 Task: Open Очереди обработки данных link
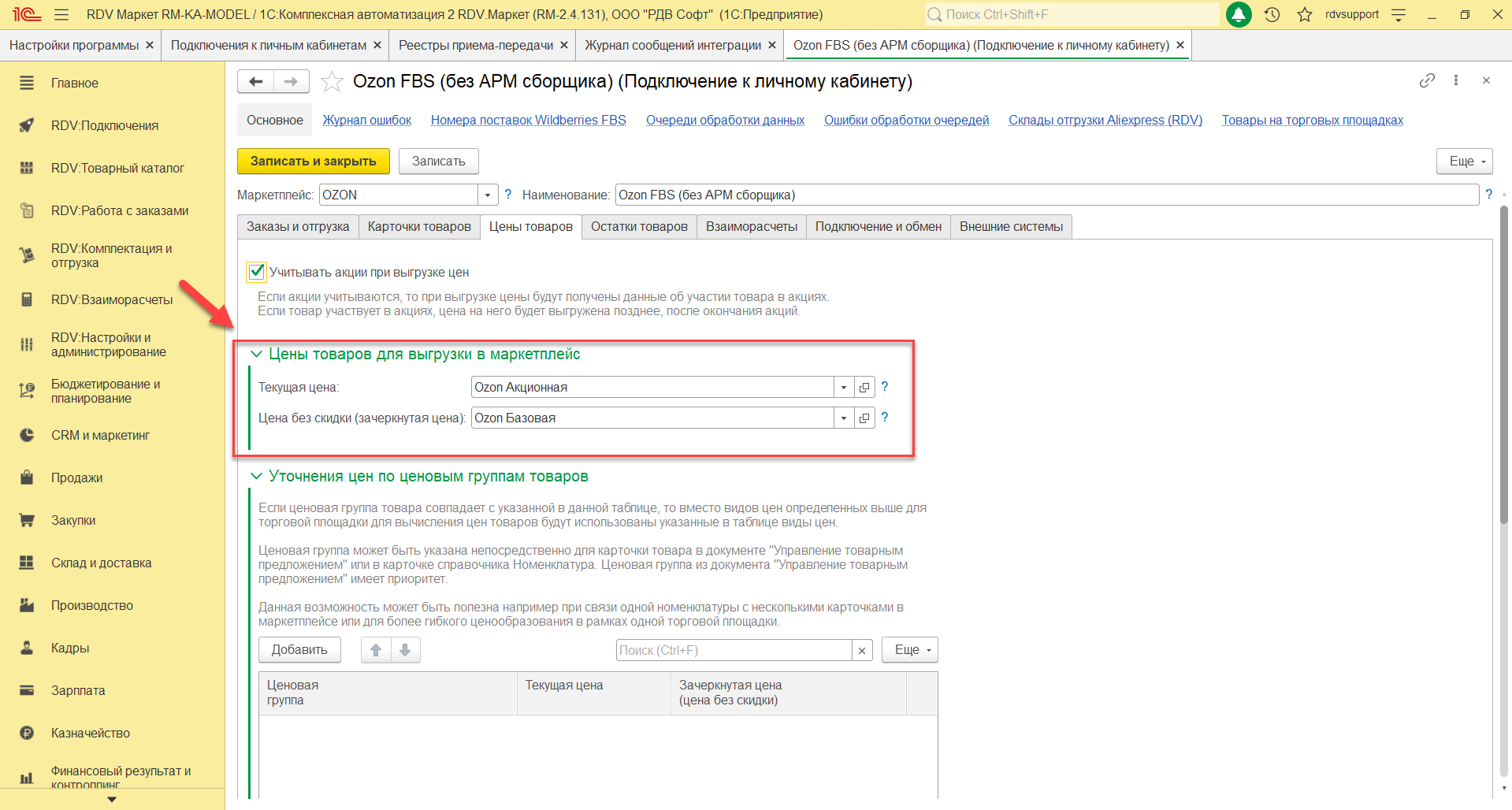pyautogui.click(x=725, y=120)
